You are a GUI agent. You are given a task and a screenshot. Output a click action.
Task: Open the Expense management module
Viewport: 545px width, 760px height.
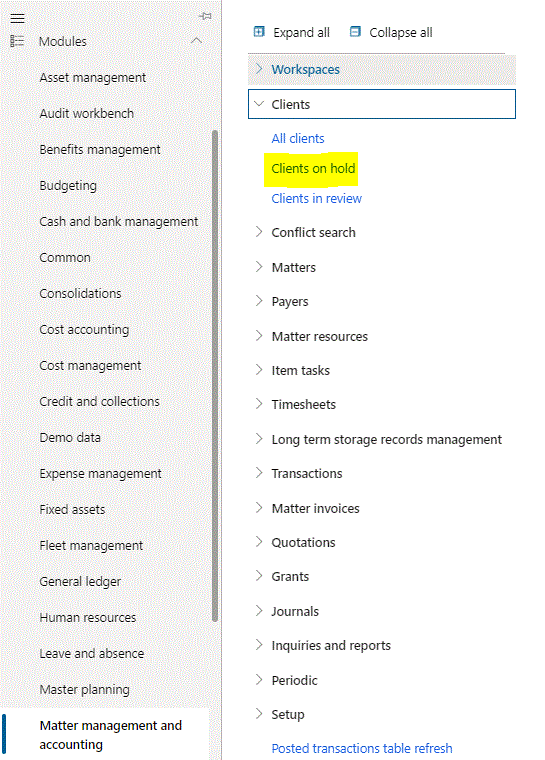pyautogui.click(x=100, y=474)
